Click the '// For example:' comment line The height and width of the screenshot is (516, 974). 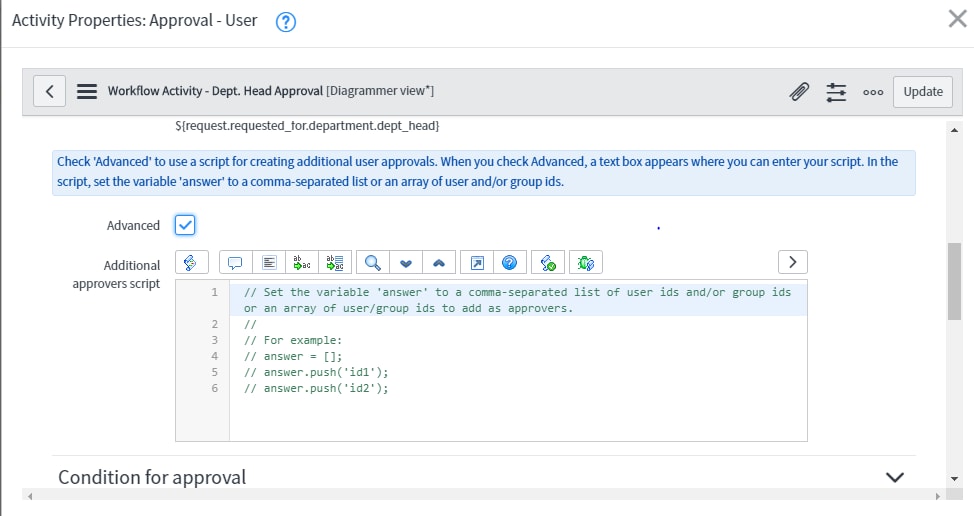(x=293, y=340)
